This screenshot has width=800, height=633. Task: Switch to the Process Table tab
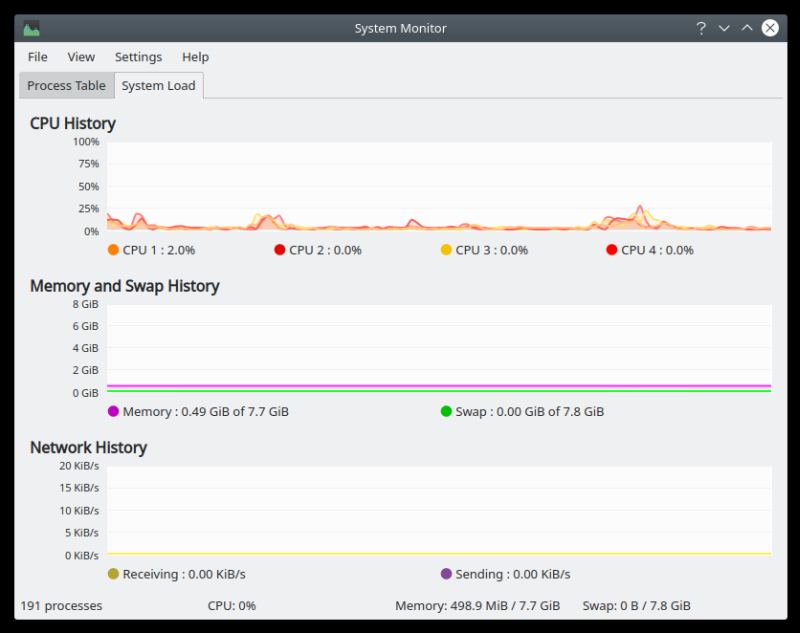[x=66, y=86]
